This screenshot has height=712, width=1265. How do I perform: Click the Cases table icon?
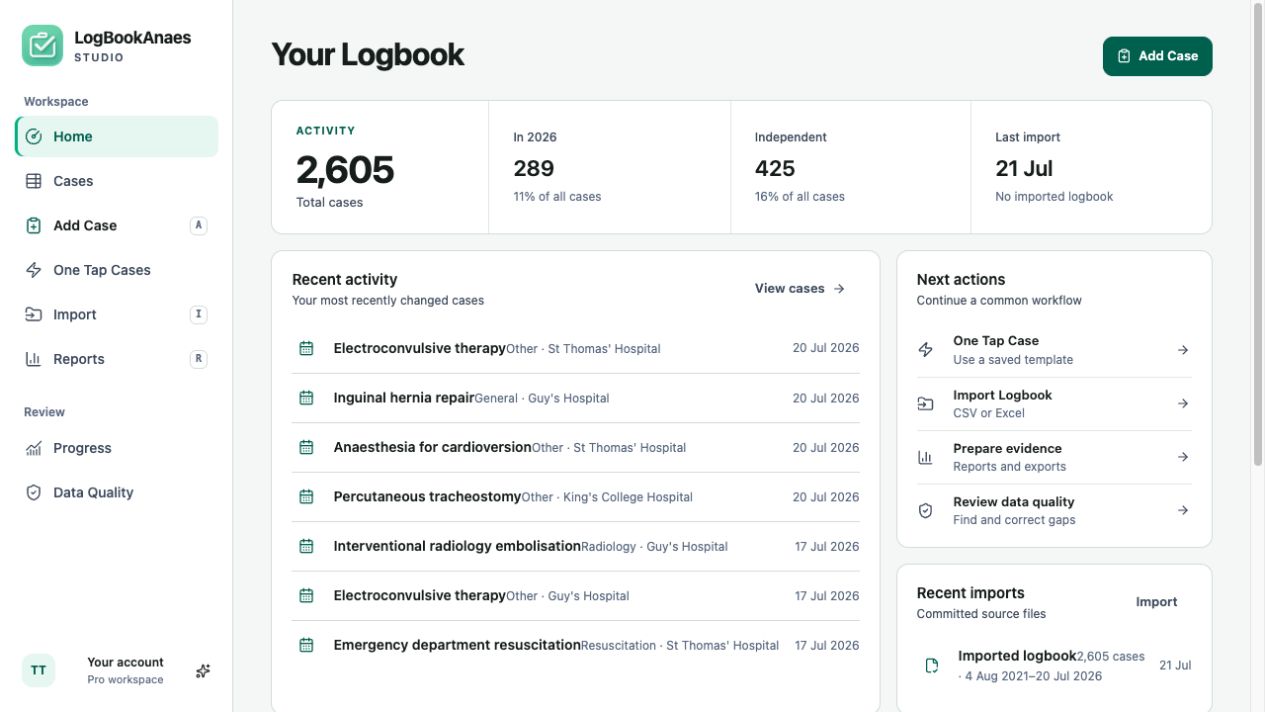(x=34, y=181)
